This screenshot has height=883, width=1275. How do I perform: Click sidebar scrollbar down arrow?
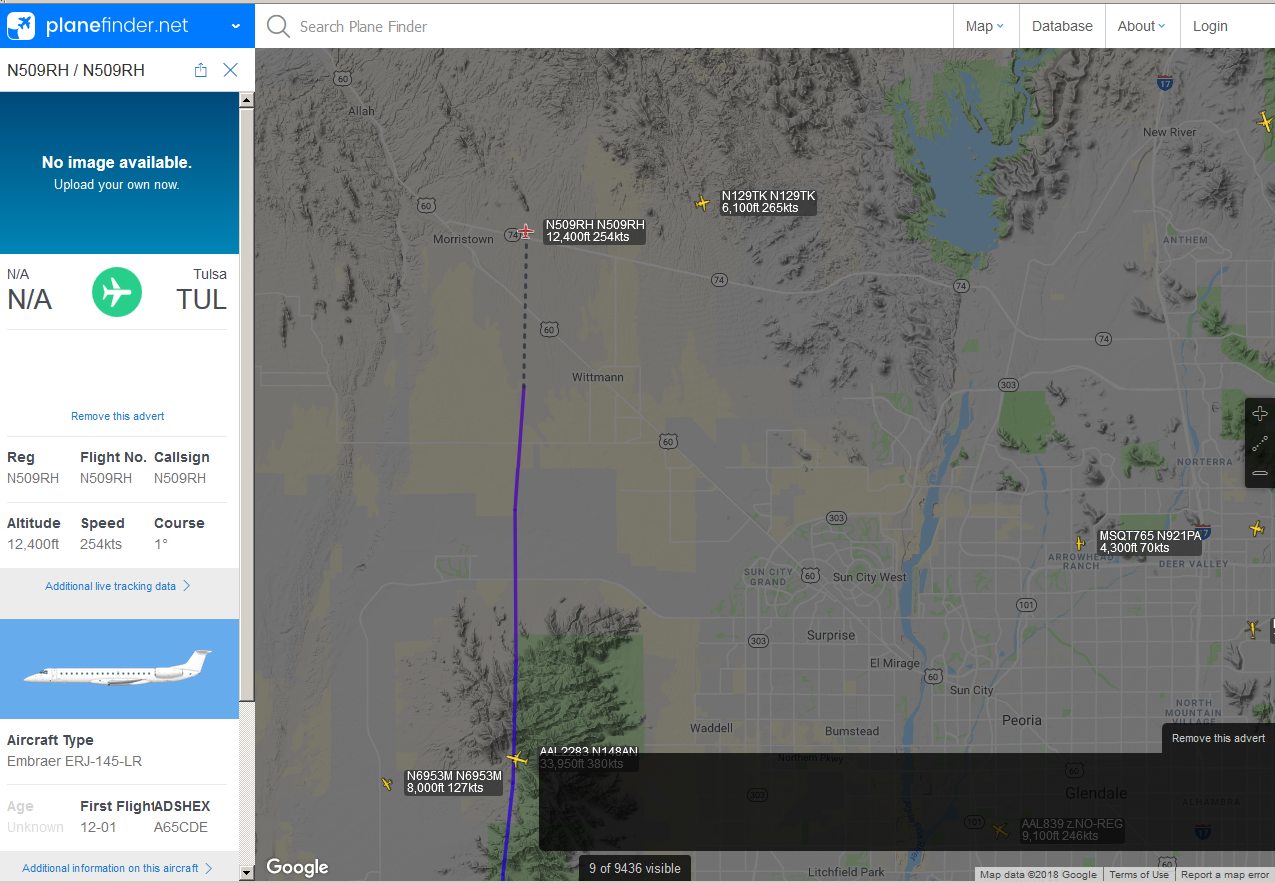(247, 873)
